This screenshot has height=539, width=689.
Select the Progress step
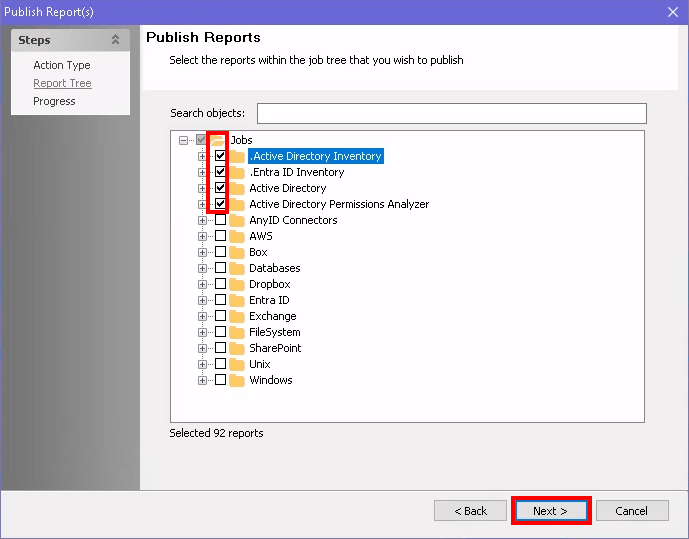pos(54,101)
